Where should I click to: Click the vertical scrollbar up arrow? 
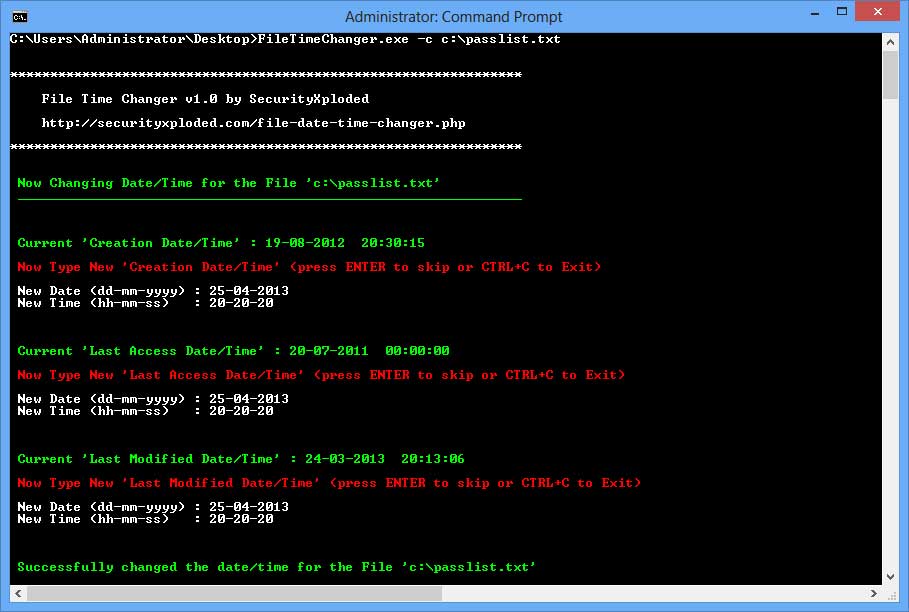pyautogui.click(x=888, y=41)
